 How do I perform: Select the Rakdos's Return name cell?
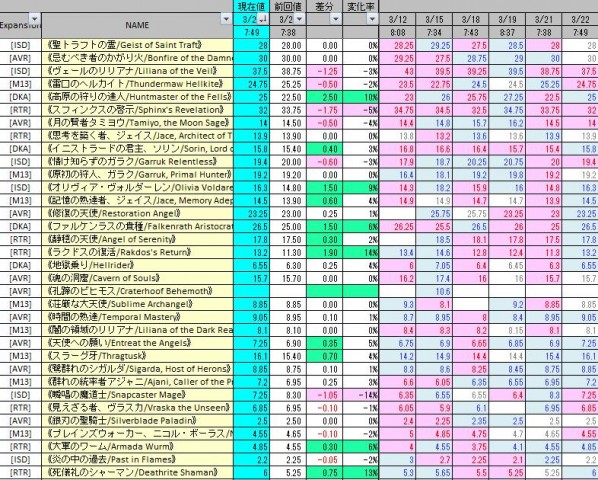[x=137, y=252]
